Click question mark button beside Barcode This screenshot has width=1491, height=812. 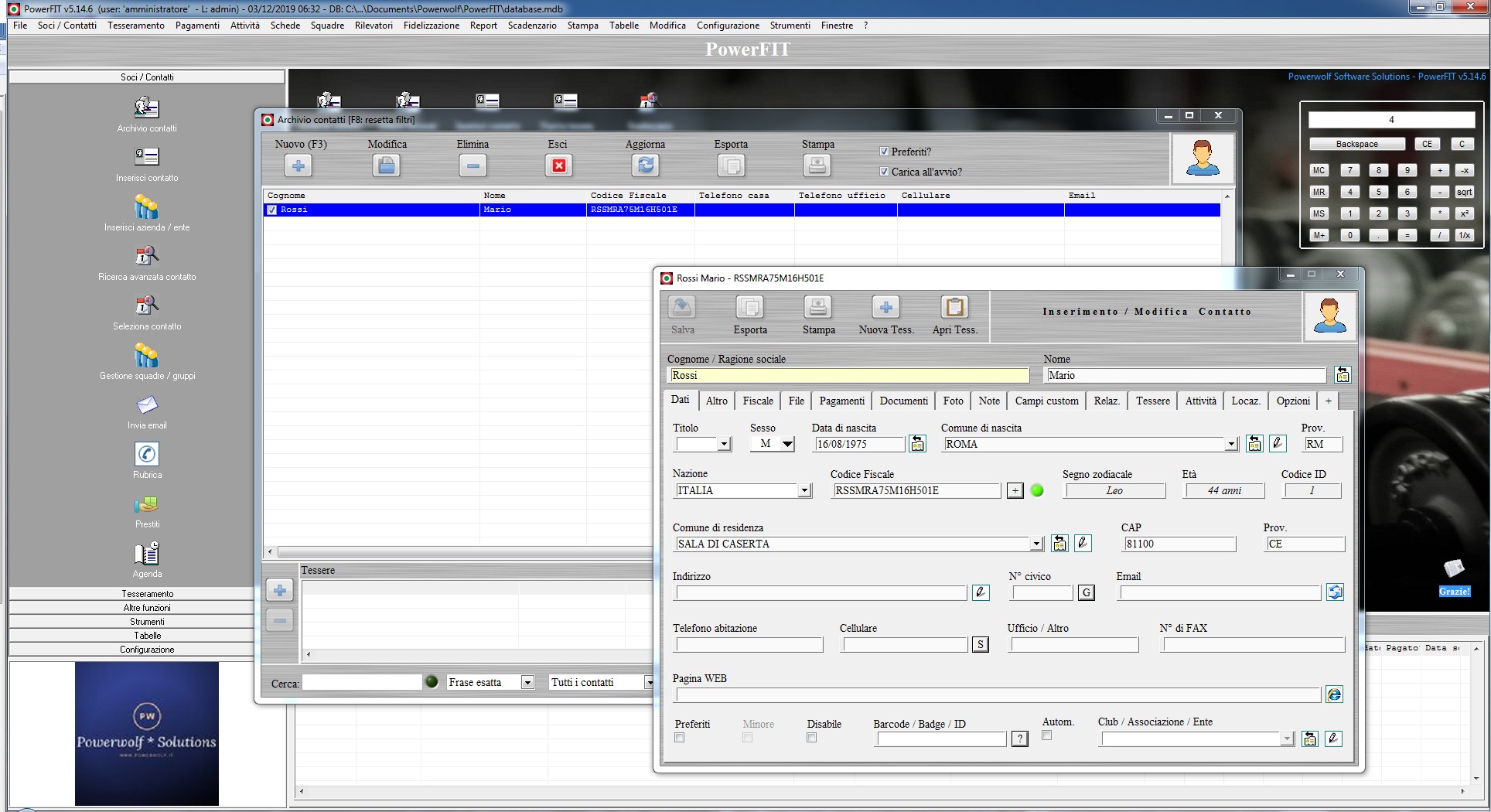pyautogui.click(x=1020, y=739)
